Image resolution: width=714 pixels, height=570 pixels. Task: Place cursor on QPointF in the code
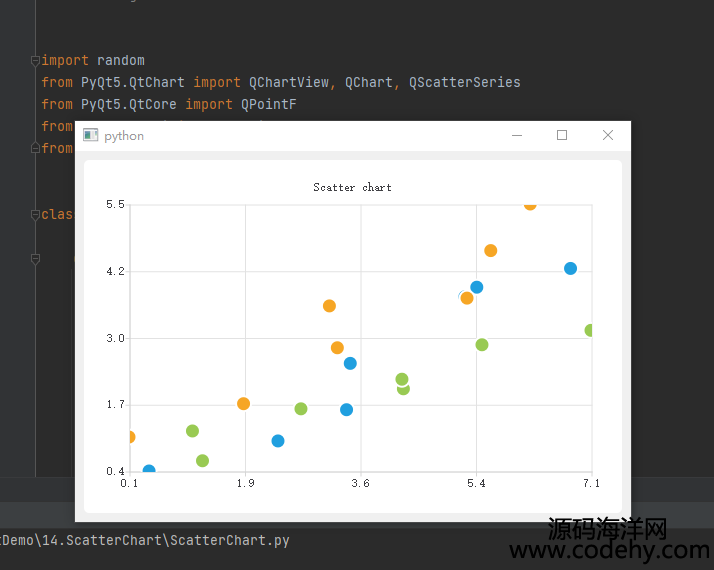click(x=269, y=104)
